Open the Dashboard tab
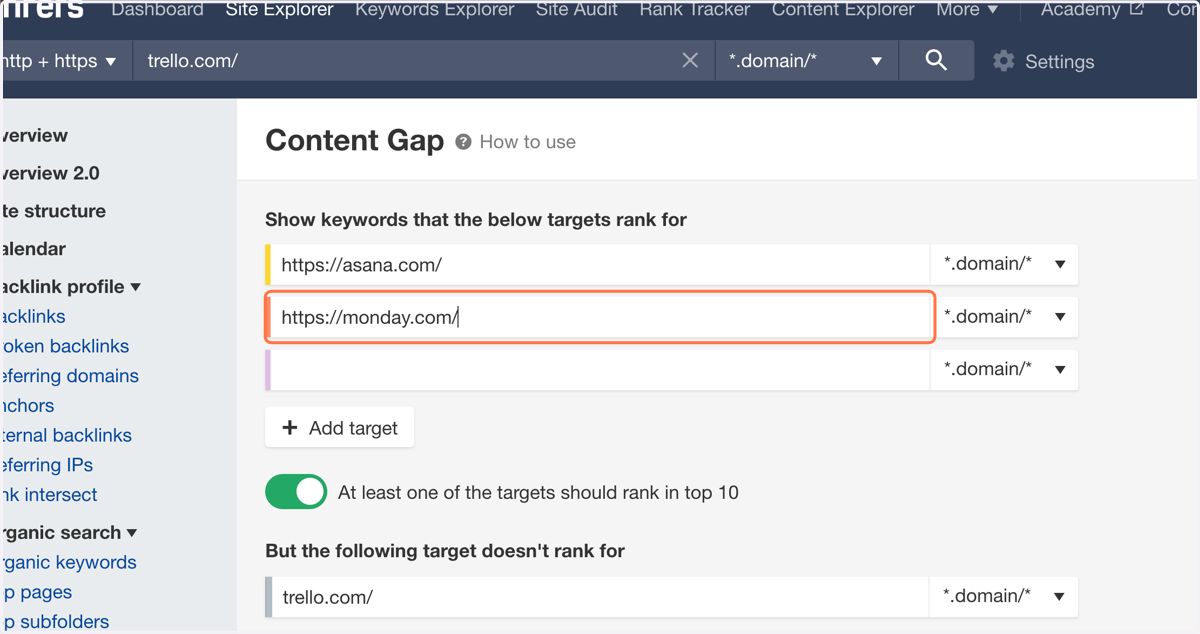The height and width of the screenshot is (634, 1200). 157,10
